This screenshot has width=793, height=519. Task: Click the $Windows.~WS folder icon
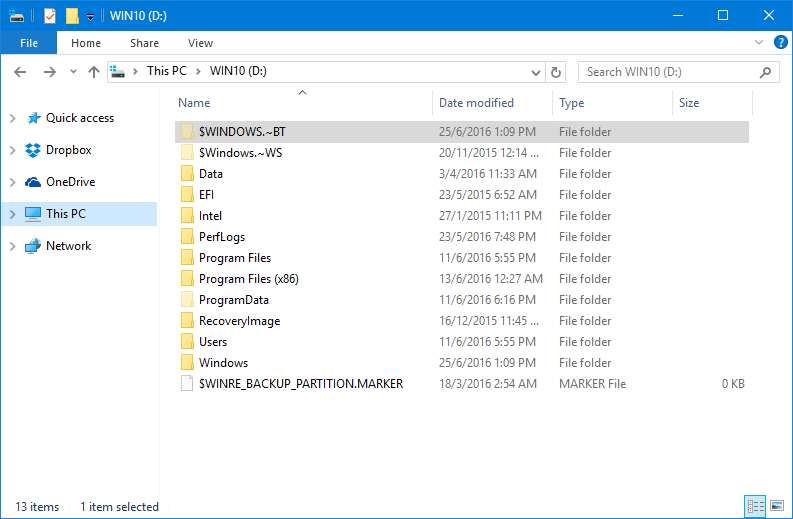pos(187,153)
